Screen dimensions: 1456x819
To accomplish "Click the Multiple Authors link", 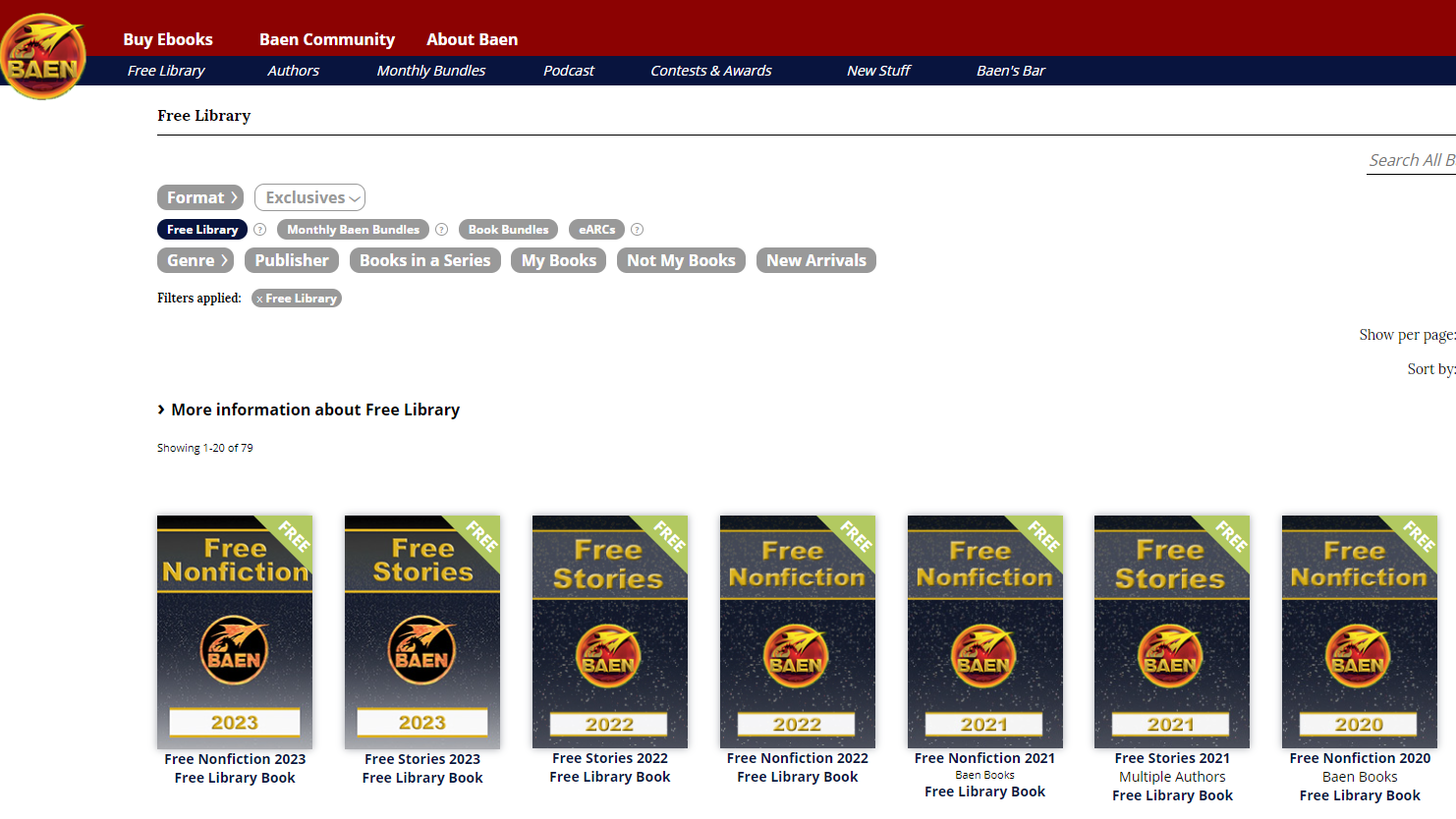I will [x=1172, y=777].
